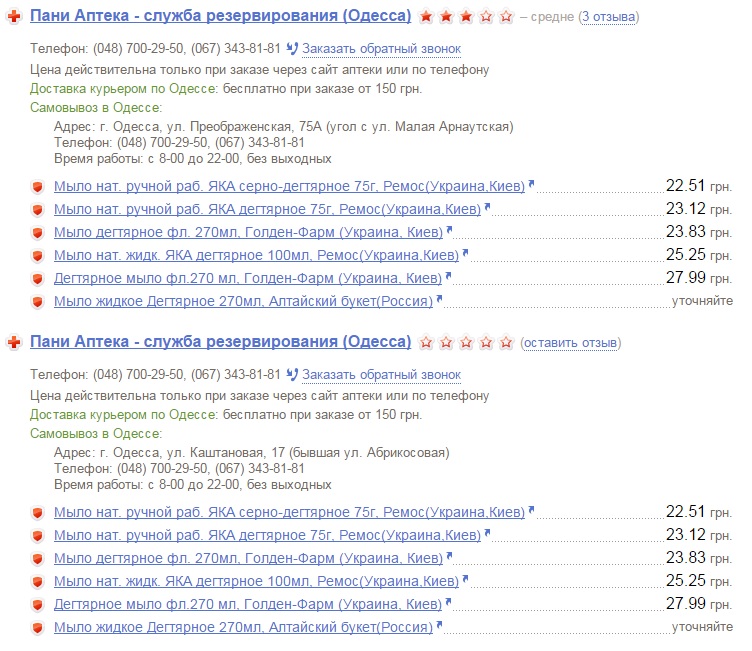
Task: Click the first empty rating star in the Каштановая listing
Action: pos(427,343)
